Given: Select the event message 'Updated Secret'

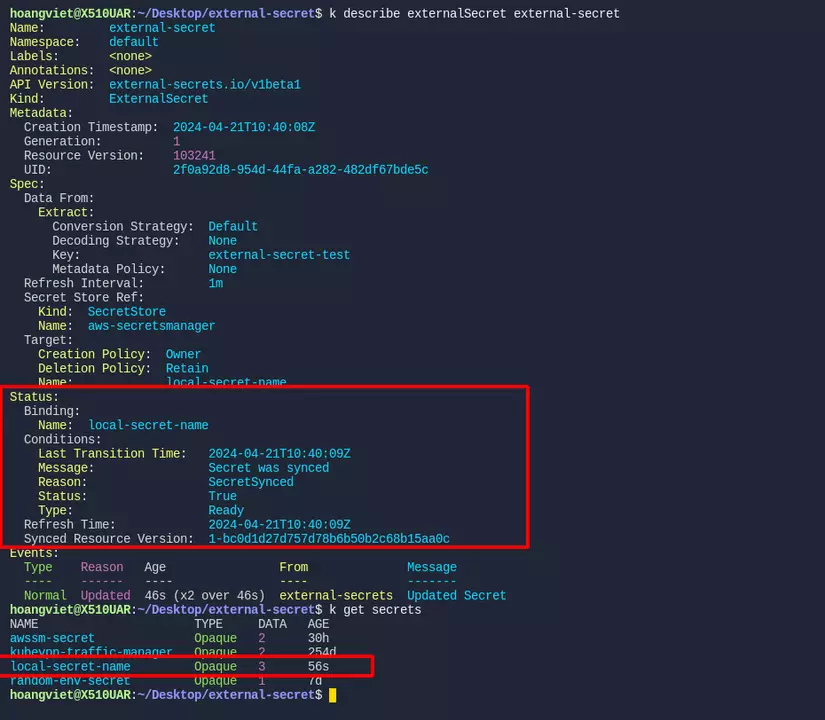Looking at the screenshot, I should [457, 596].
